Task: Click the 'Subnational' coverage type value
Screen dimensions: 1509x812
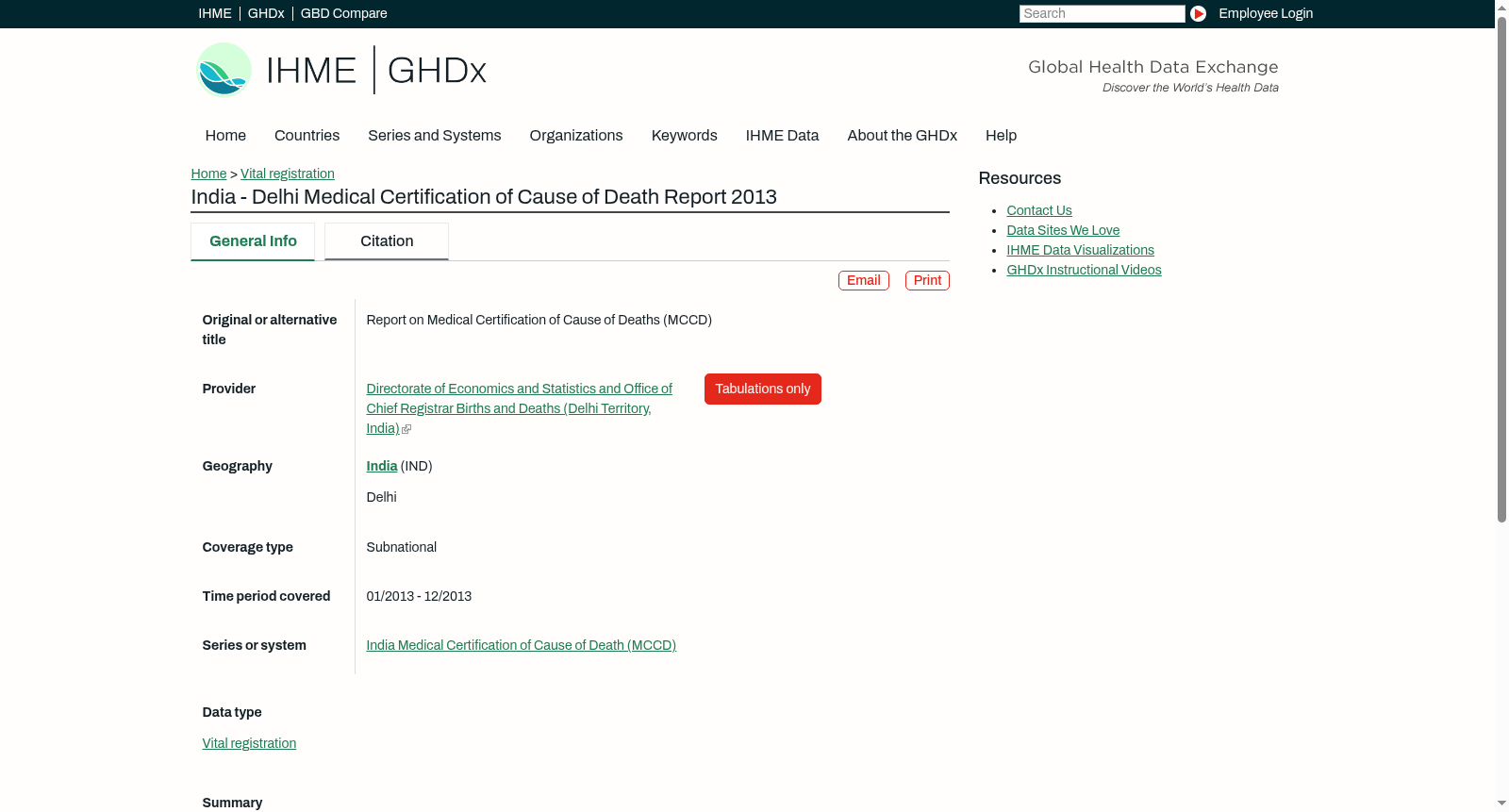Action: click(402, 547)
